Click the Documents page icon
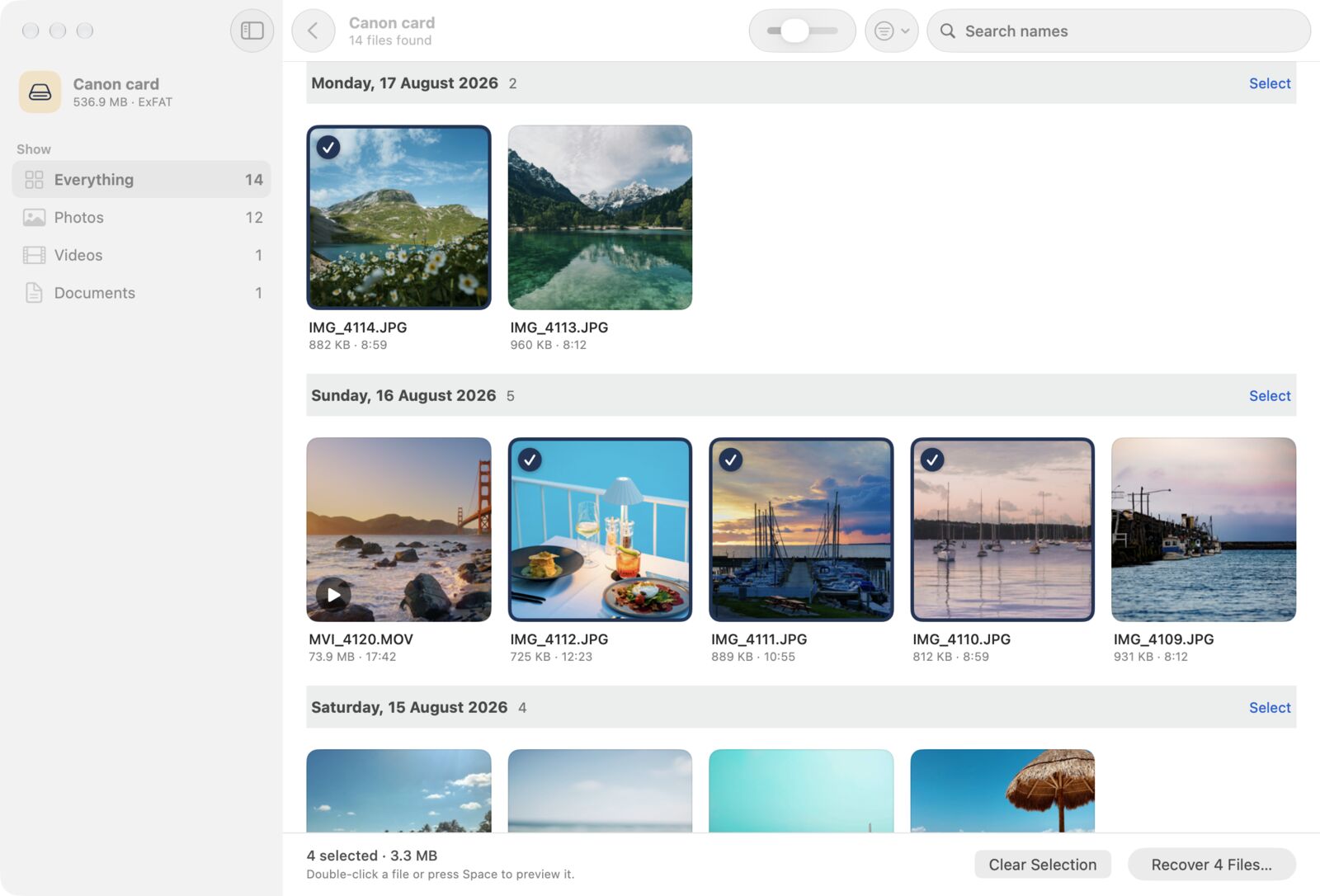 coord(34,292)
